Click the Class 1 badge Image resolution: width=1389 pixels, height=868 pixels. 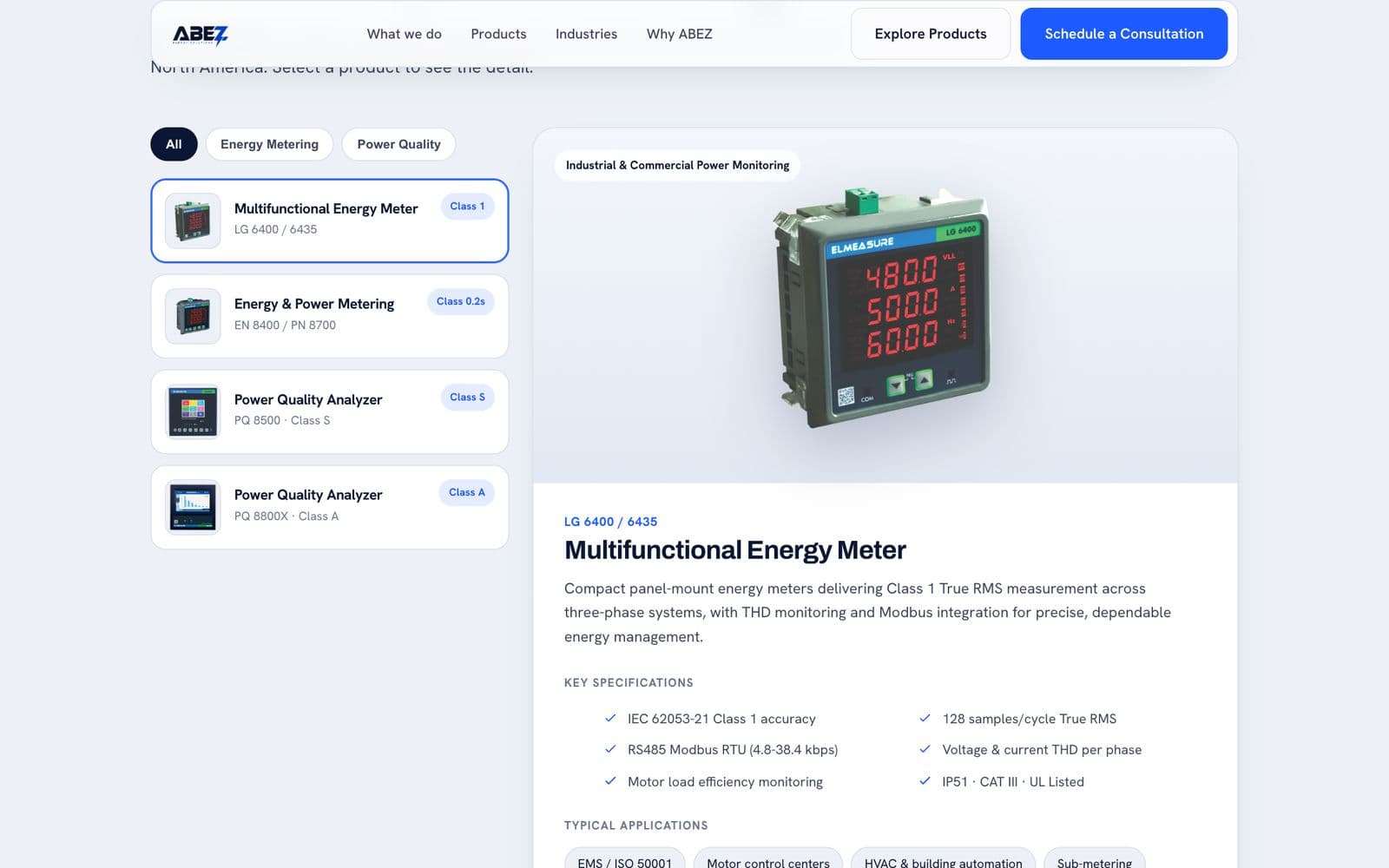(467, 207)
